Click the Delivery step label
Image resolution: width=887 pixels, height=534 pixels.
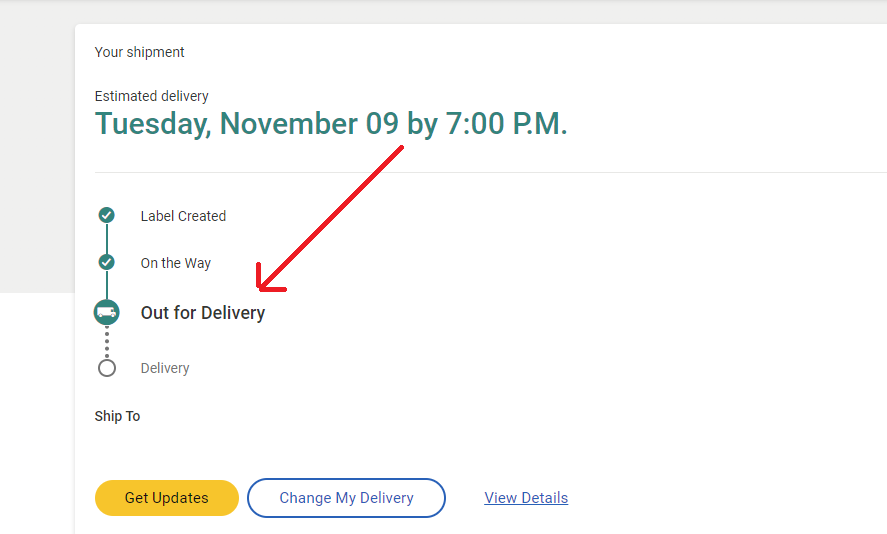point(165,368)
